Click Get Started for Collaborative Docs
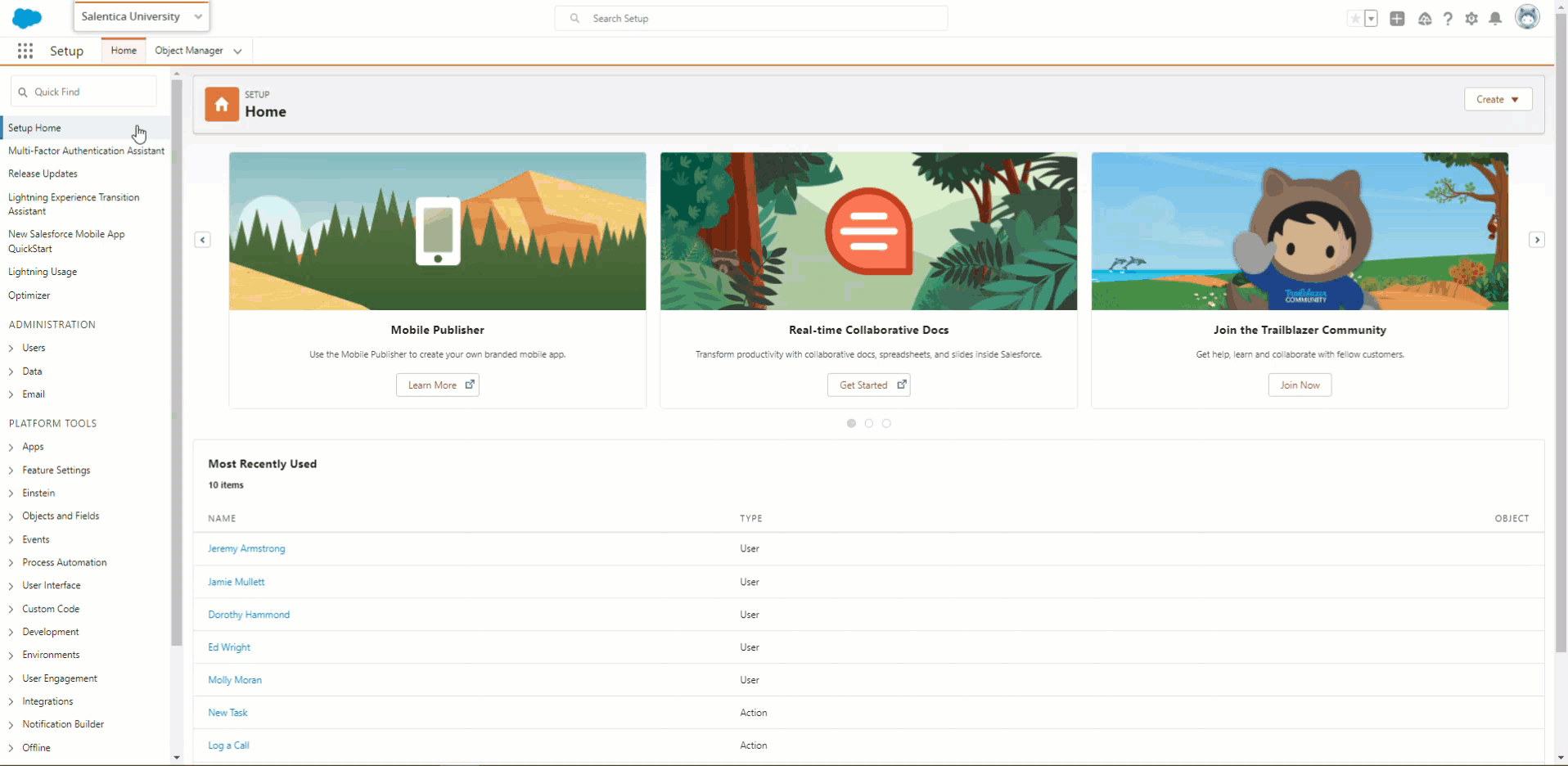This screenshot has width=1568, height=766. coord(869,385)
